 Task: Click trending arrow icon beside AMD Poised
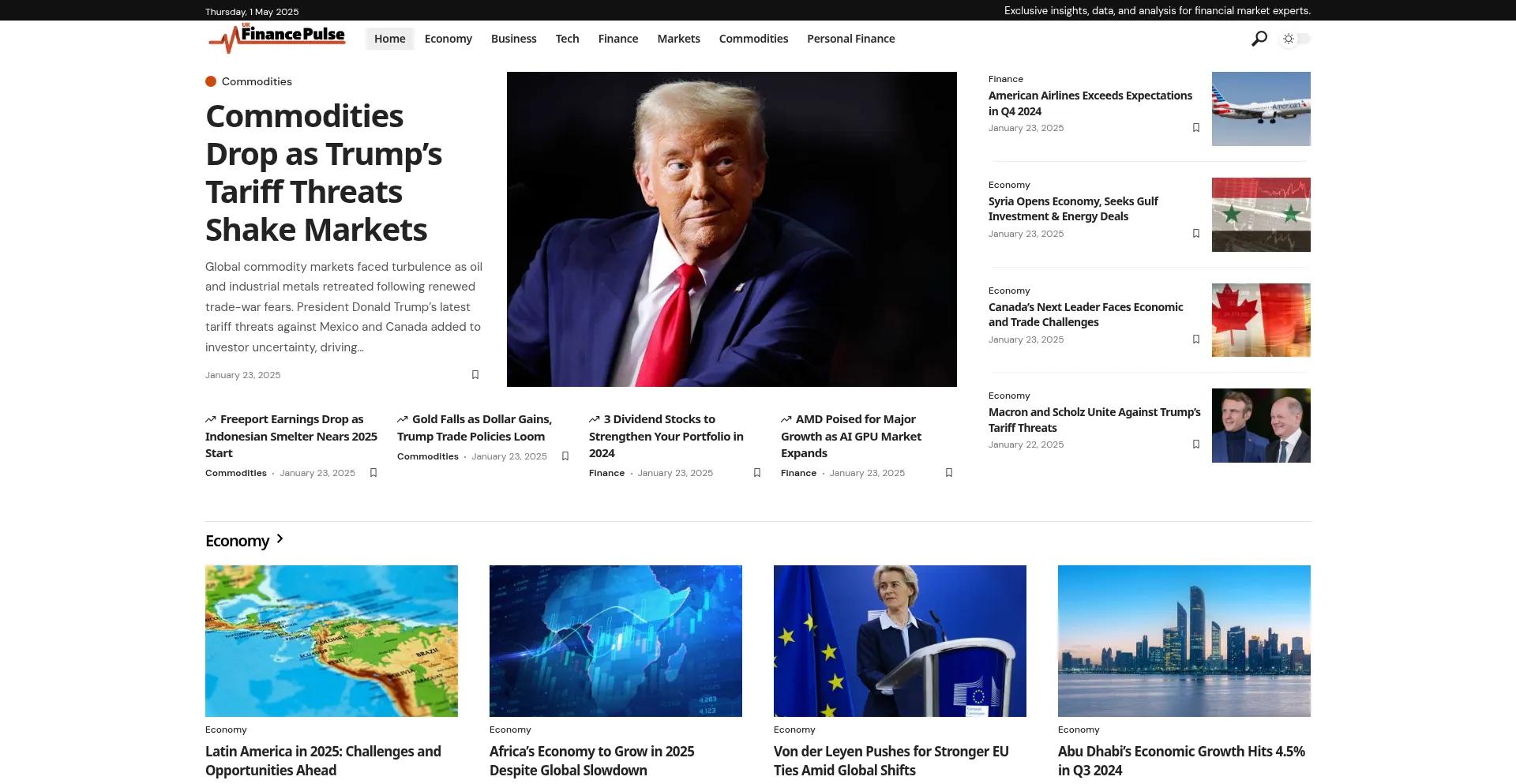(x=786, y=419)
